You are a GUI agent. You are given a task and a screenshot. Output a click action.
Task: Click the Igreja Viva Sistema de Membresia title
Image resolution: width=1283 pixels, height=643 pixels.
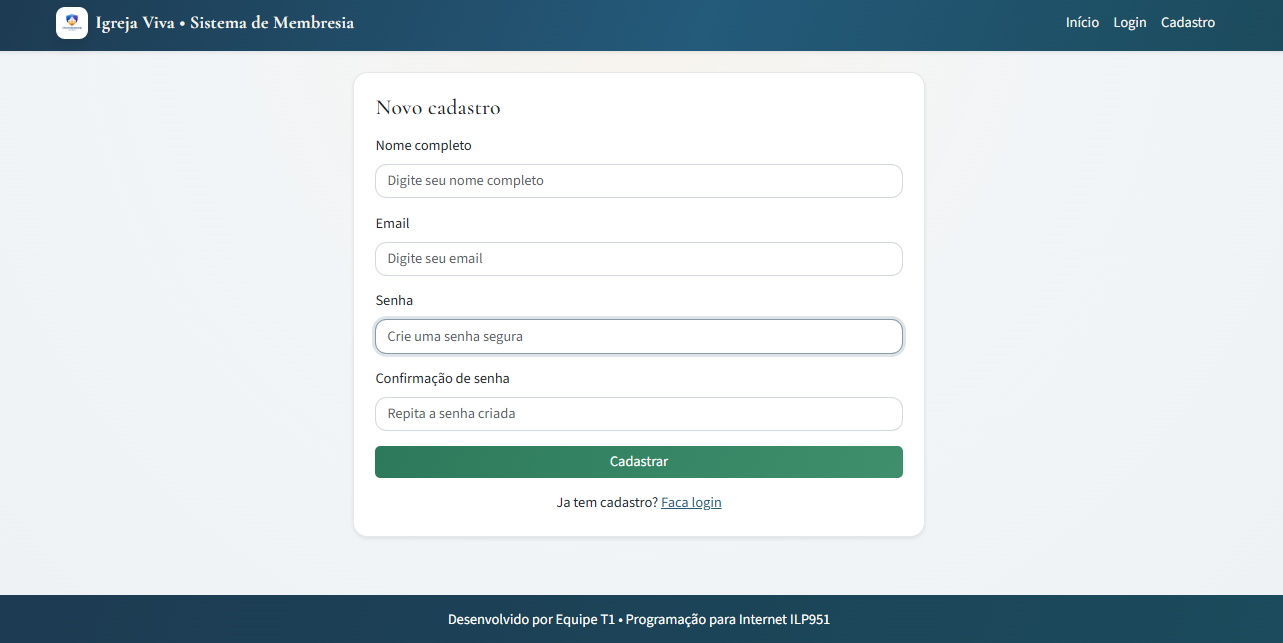tap(225, 23)
